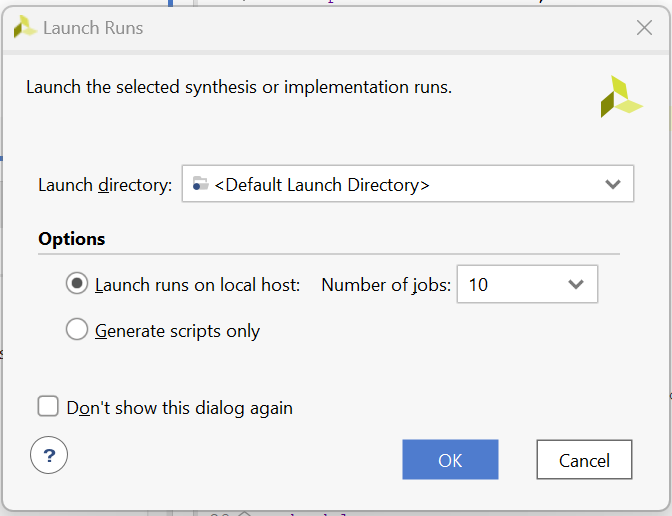Click the folder icon in Launch directory field

pos(200,183)
